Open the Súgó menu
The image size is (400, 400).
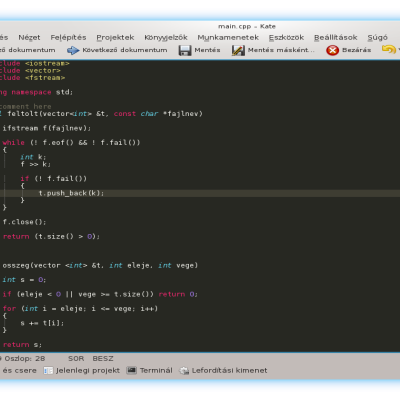(377, 37)
